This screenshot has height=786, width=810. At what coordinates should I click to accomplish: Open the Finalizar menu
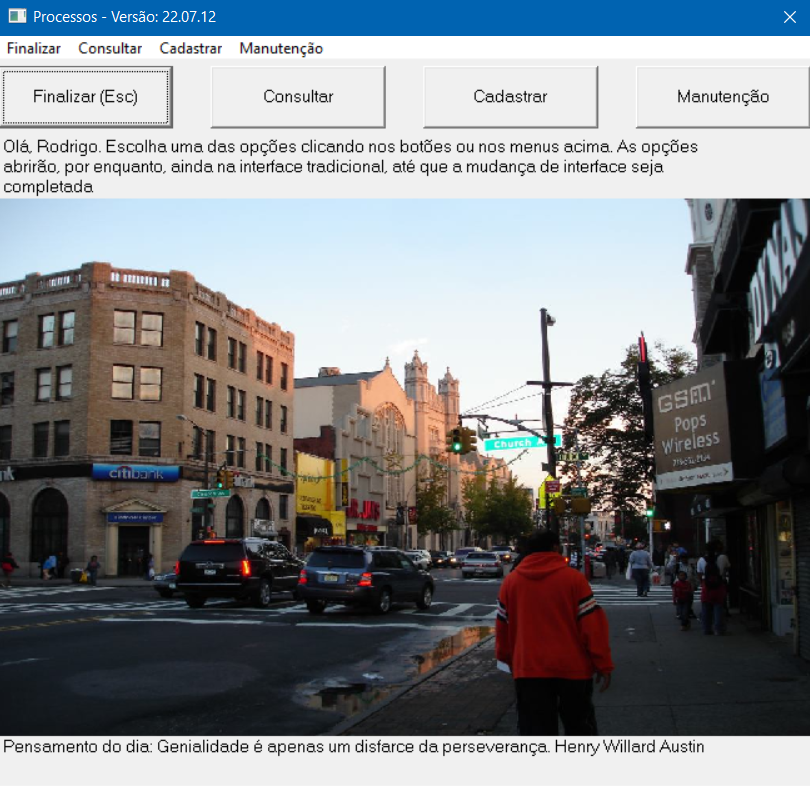click(34, 48)
